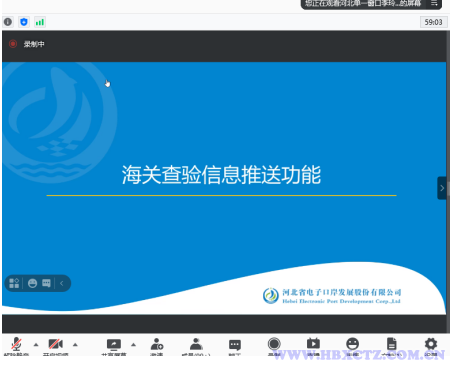Collapse the floating toolbar left arrow
This screenshot has height=365, width=450.
[x=62, y=283]
